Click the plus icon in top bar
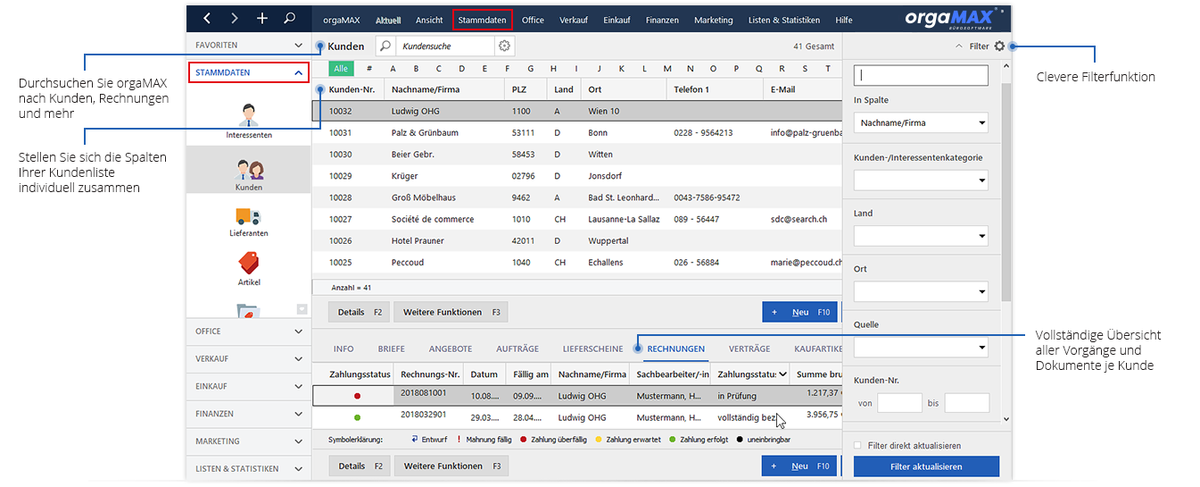 262,18
